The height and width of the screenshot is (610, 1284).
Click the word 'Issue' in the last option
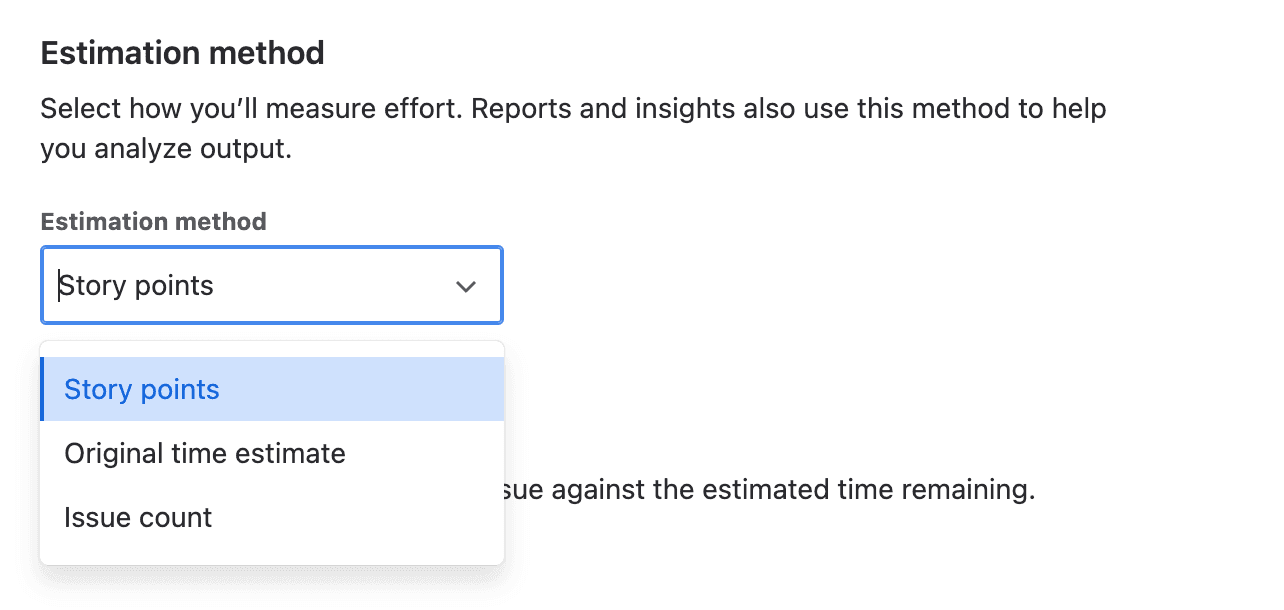(x=90, y=517)
